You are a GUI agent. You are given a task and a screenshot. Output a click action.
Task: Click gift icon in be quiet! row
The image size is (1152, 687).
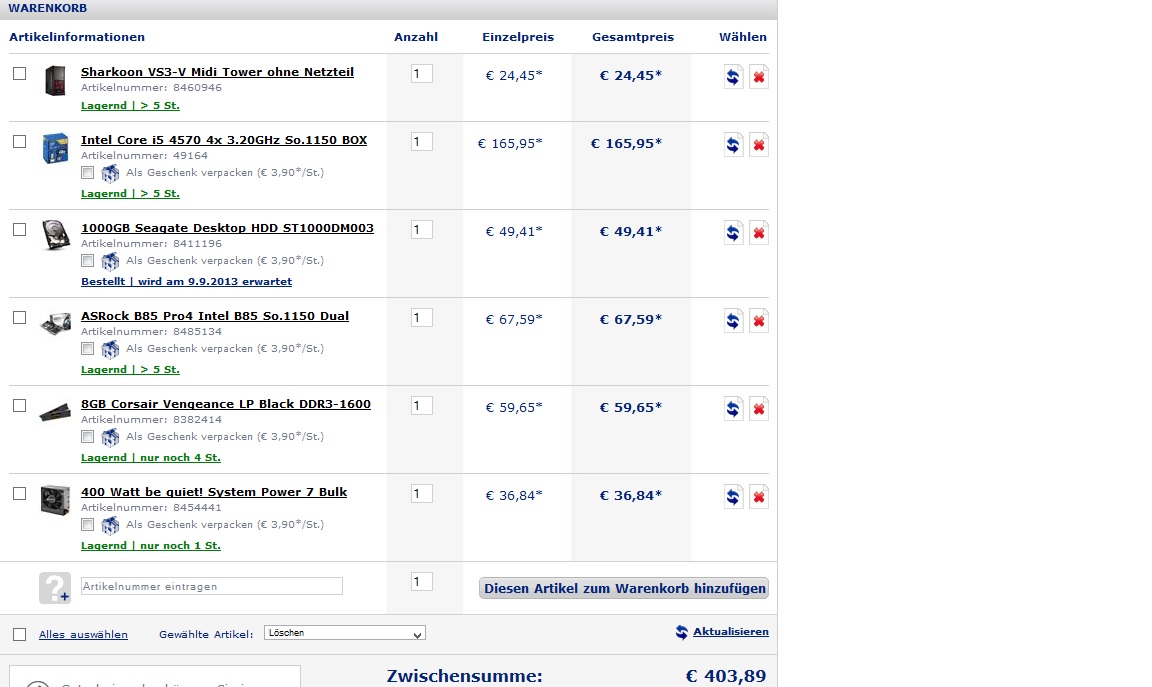[110, 526]
